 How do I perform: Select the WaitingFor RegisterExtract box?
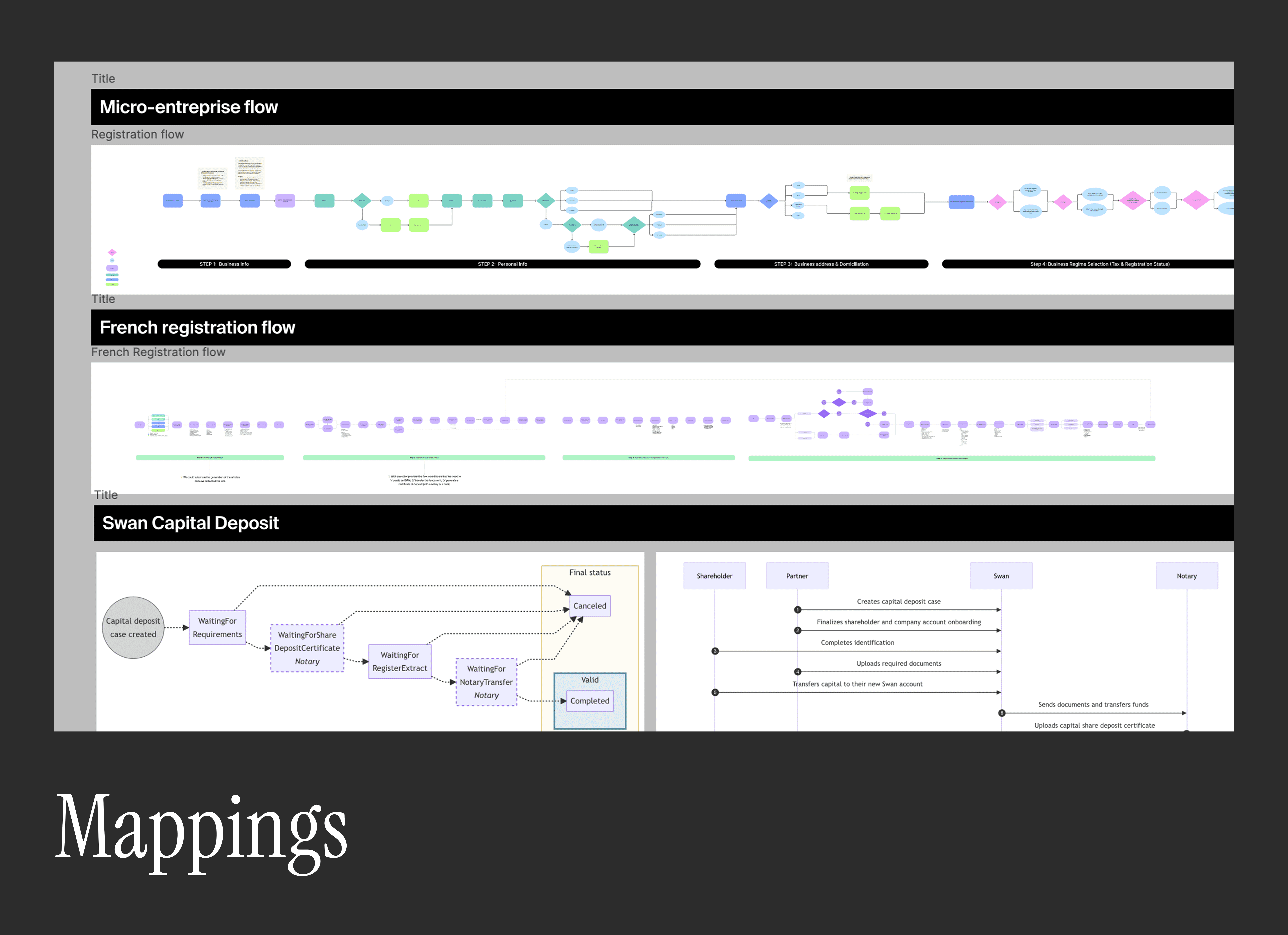pos(400,662)
